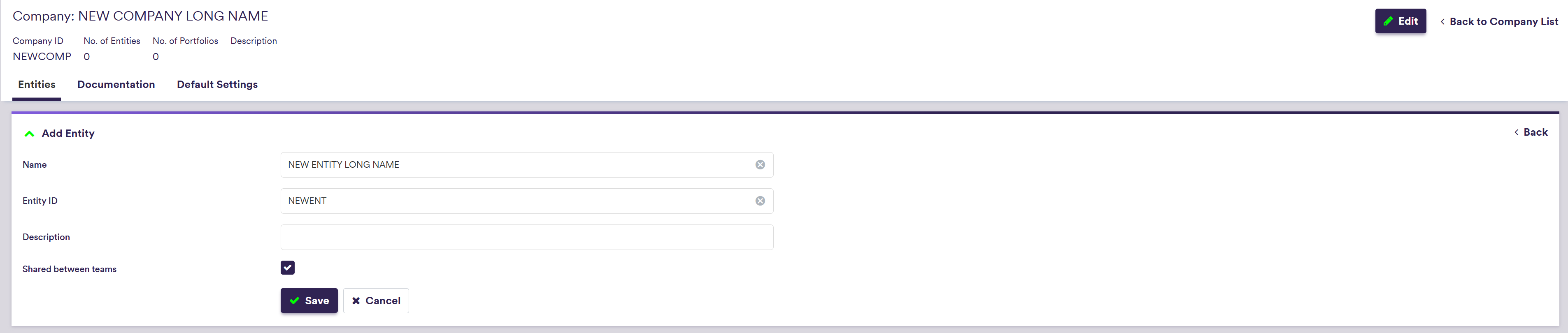The height and width of the screenshot is (333, 1568).
Task: Click chevron beside Back to Company List
Action: 1442,22
